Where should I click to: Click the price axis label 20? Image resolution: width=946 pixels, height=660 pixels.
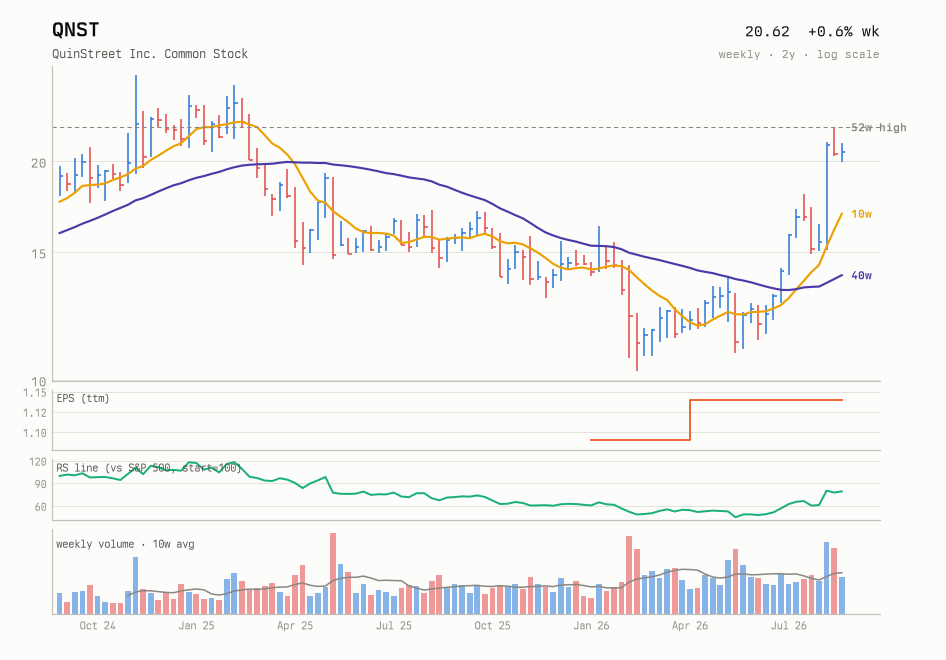[x=39, y=163]
